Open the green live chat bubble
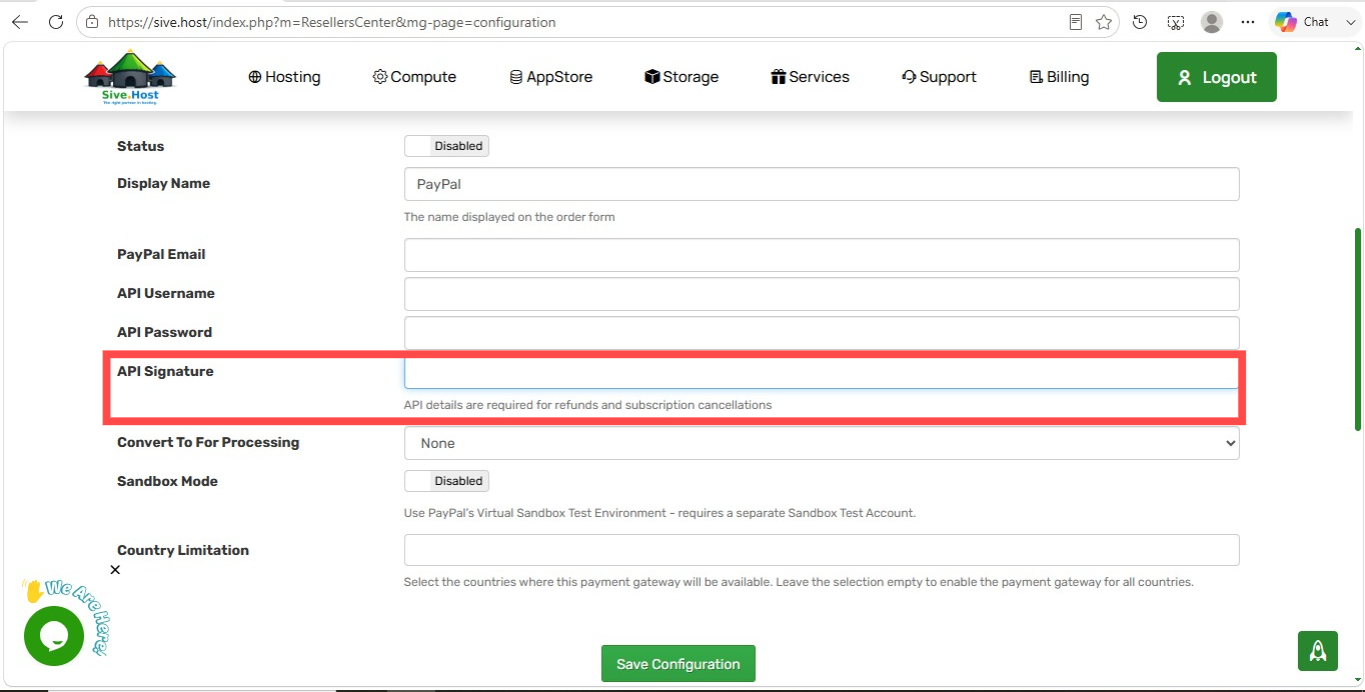 point(53,636)
